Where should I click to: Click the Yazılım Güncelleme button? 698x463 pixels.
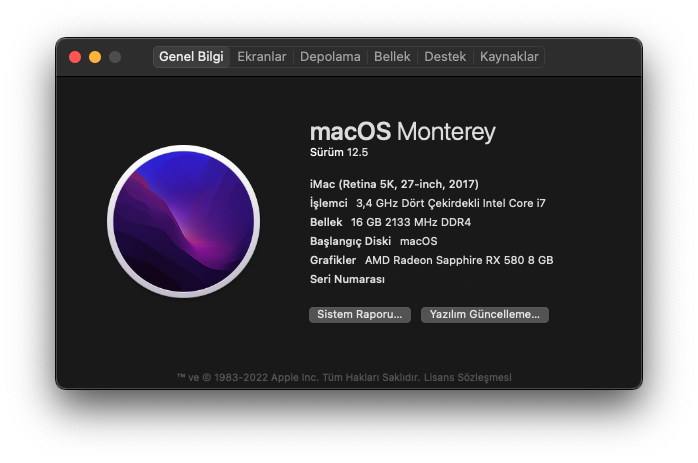484,314
